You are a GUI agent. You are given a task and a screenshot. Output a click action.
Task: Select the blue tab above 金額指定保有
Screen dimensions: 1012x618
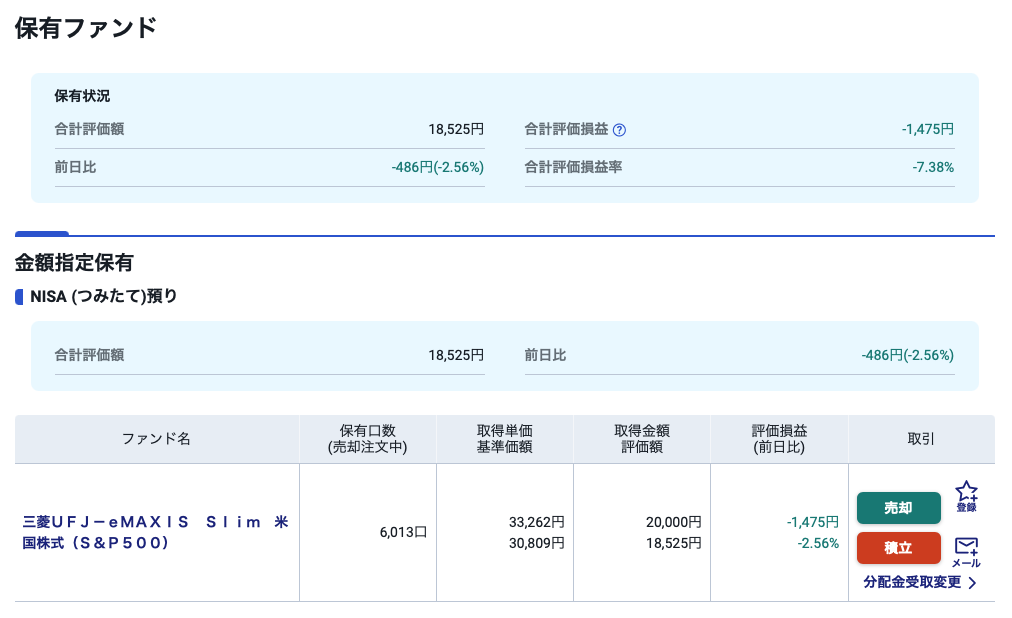[x=42, y=234]
